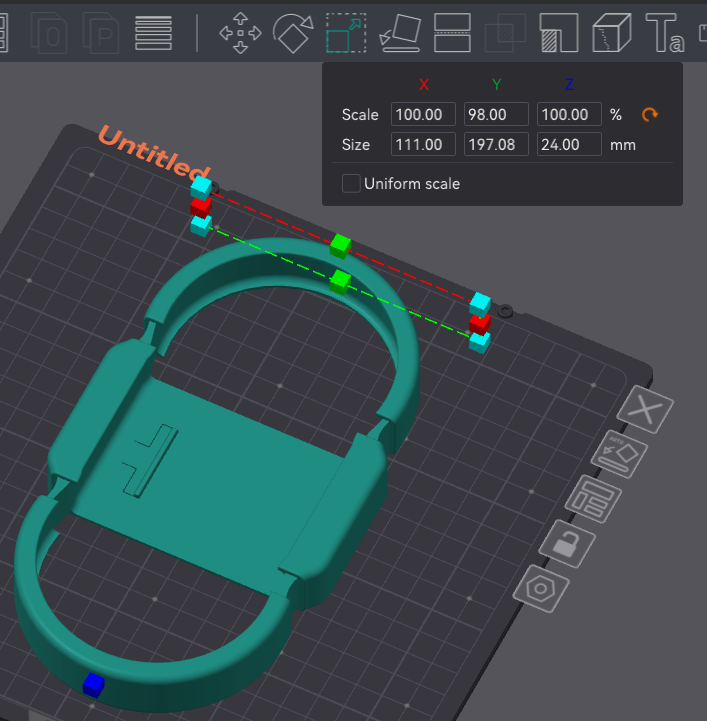Enable the Uniform scale checkbox

point(351,183)
